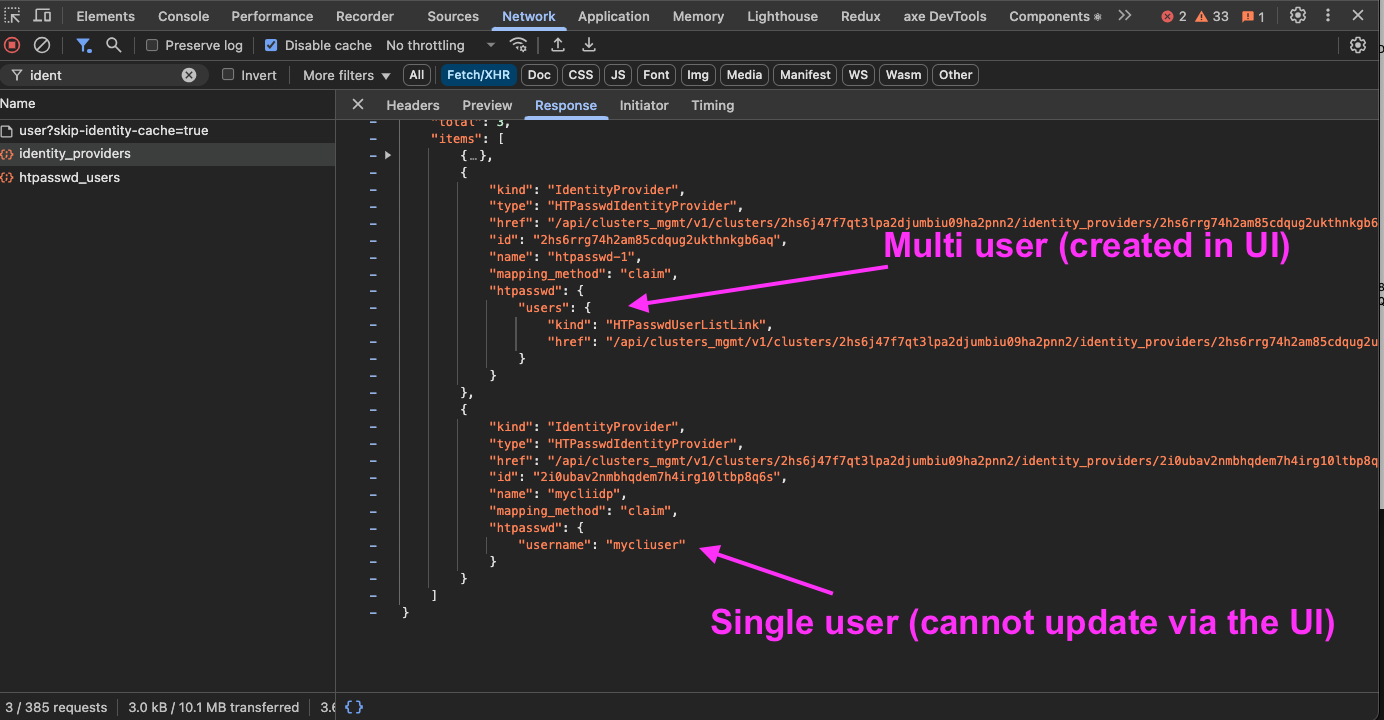Click the record network log icon

(12, 45)
